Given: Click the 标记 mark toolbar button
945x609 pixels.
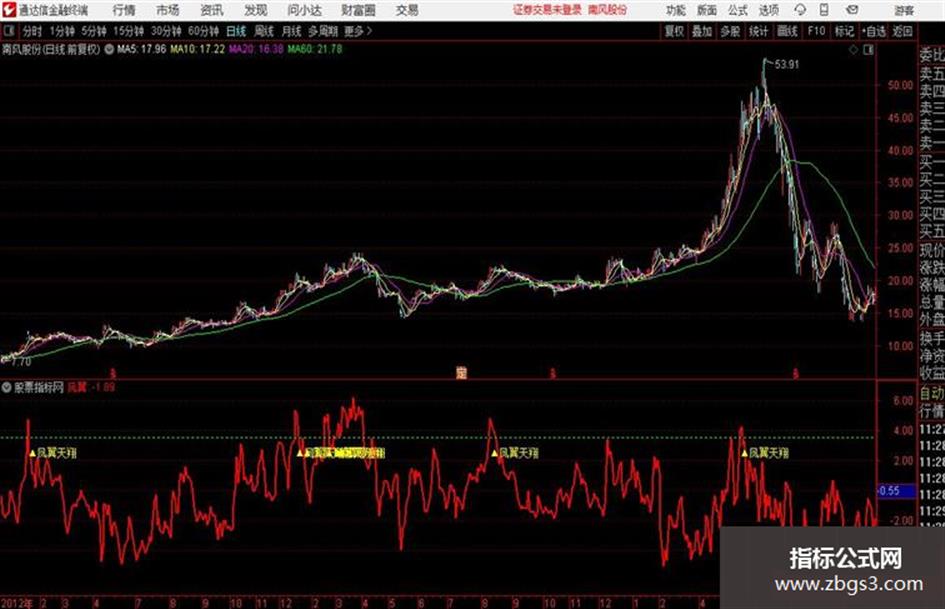Looking at the screenshot, I should coord(844,31).
